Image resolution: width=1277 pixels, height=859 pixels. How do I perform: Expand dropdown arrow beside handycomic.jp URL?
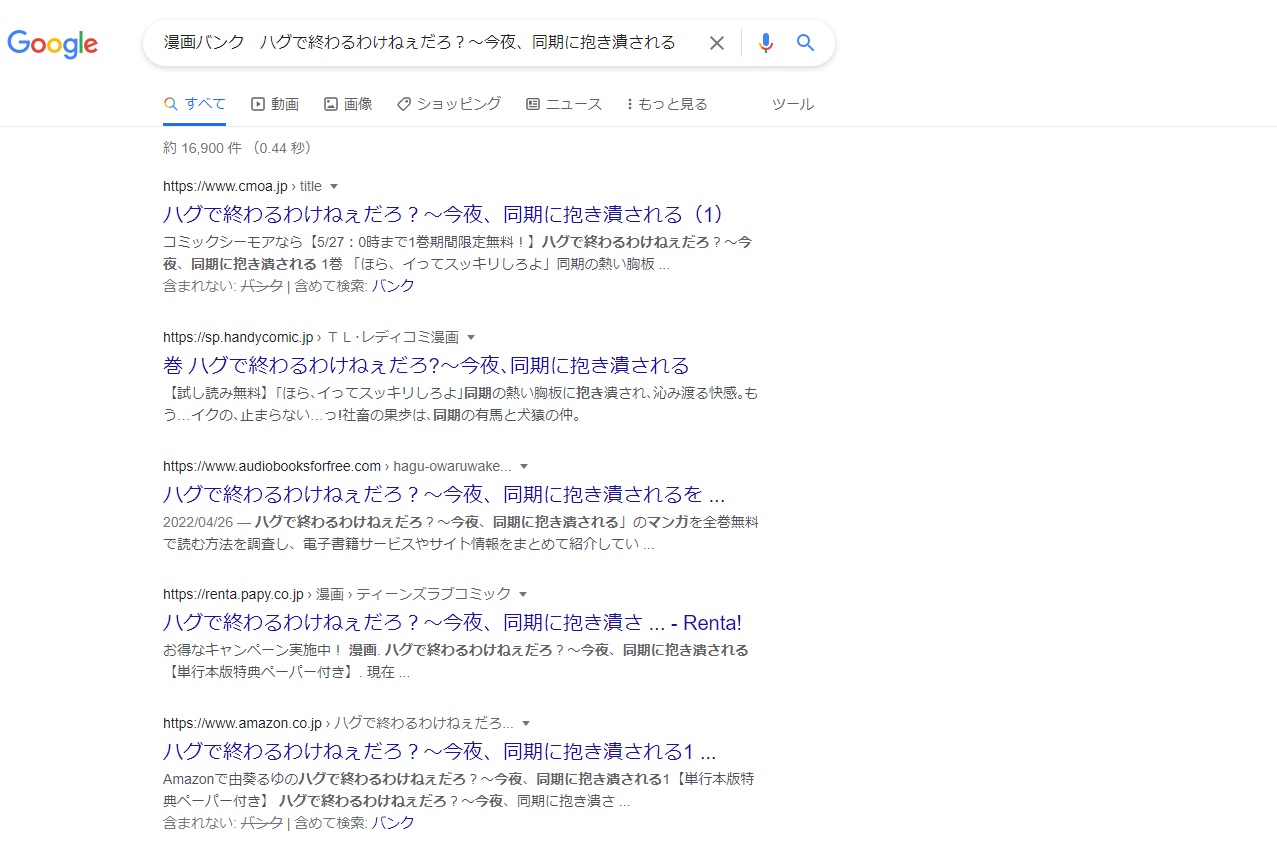471,338
